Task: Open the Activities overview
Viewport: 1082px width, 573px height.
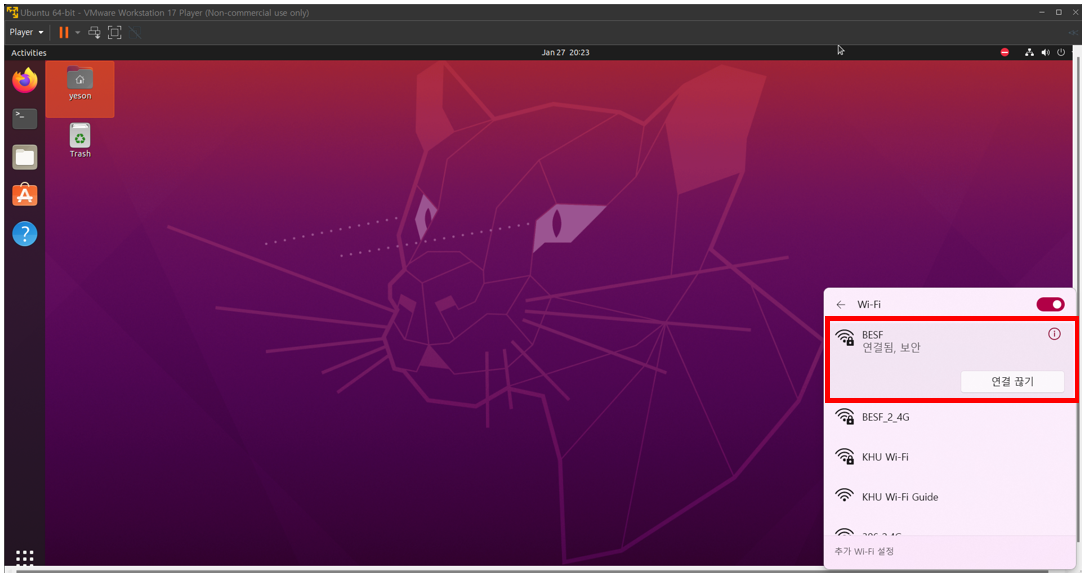Action: point(29,52)
